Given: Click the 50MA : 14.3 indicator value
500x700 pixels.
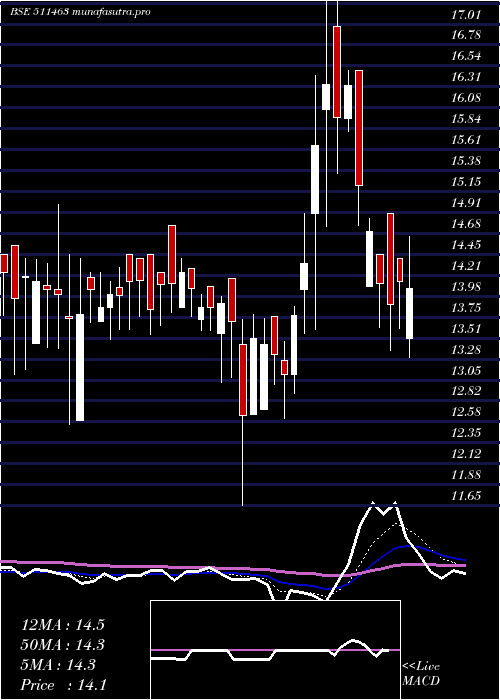Looking at the screenshot, I should pyautogui.click(x=63, y=645).
